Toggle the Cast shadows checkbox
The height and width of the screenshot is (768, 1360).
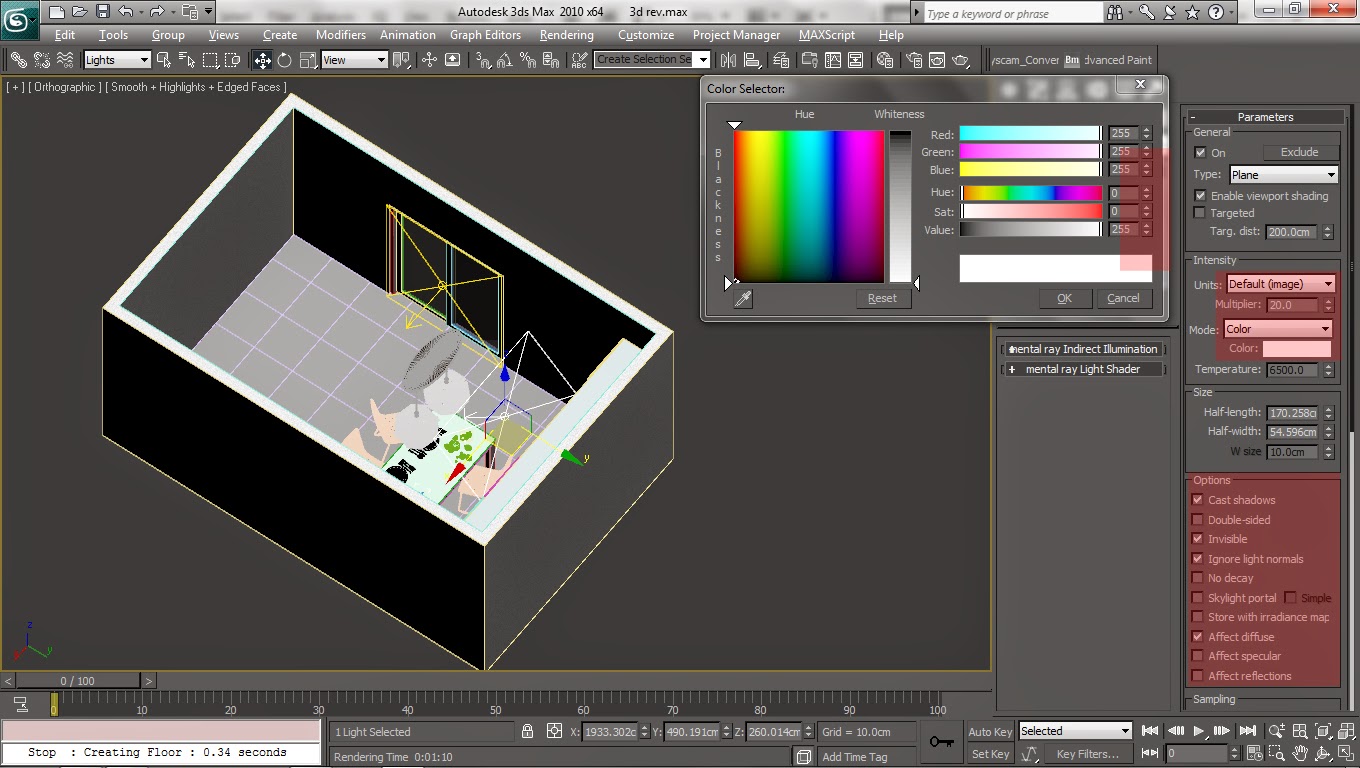click(1198, 500)
